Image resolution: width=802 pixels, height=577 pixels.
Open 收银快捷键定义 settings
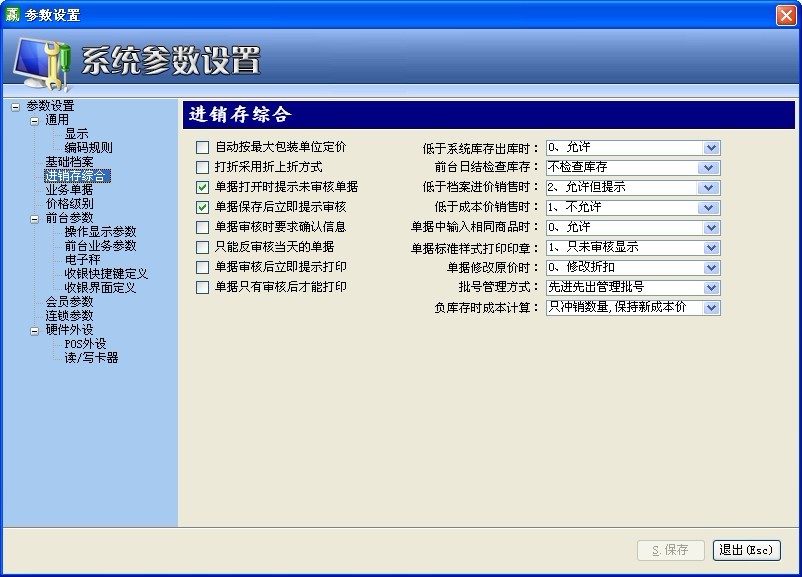click(x=106, y=274)
